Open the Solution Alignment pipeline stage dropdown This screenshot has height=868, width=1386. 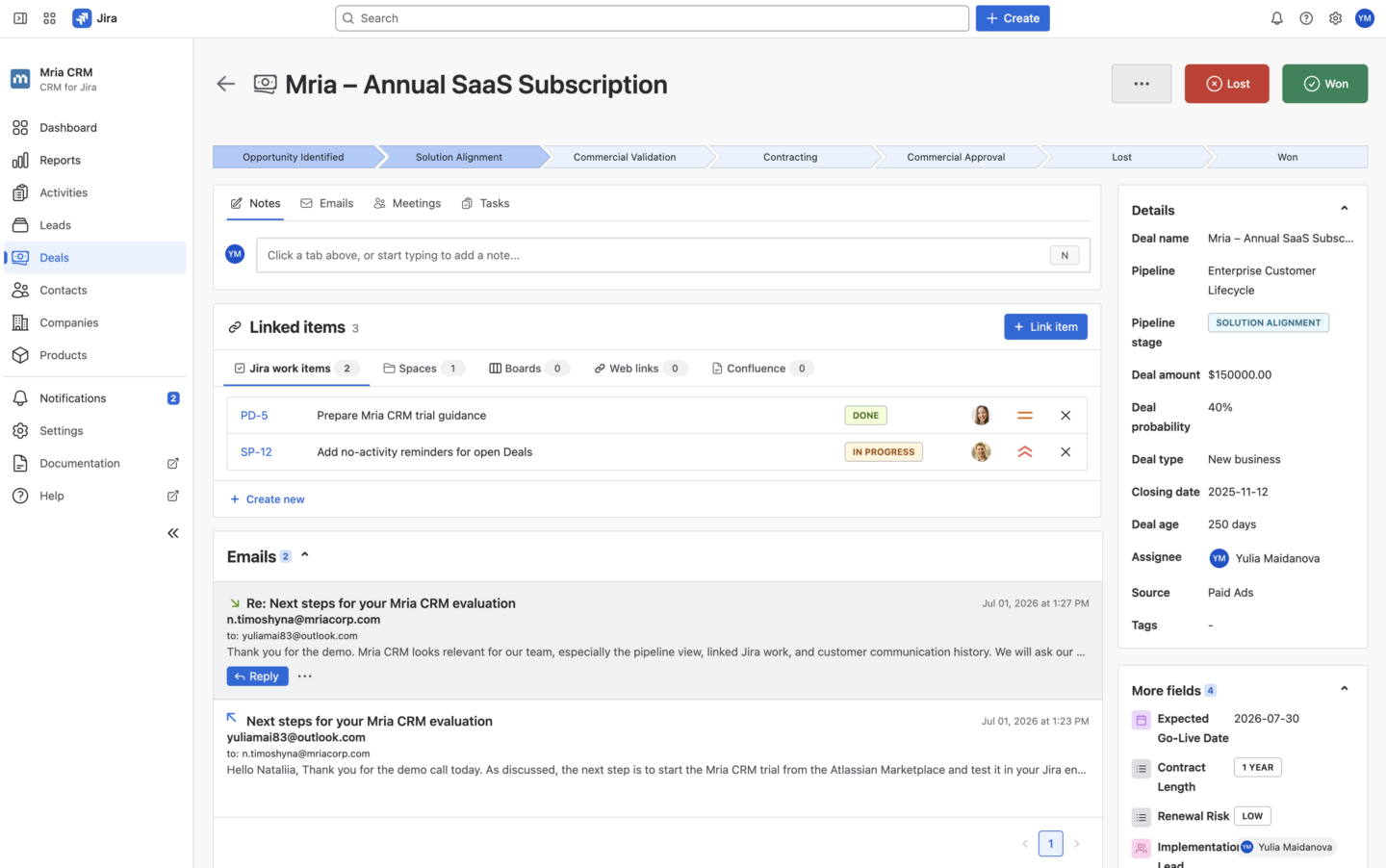tap(1269, 323)
